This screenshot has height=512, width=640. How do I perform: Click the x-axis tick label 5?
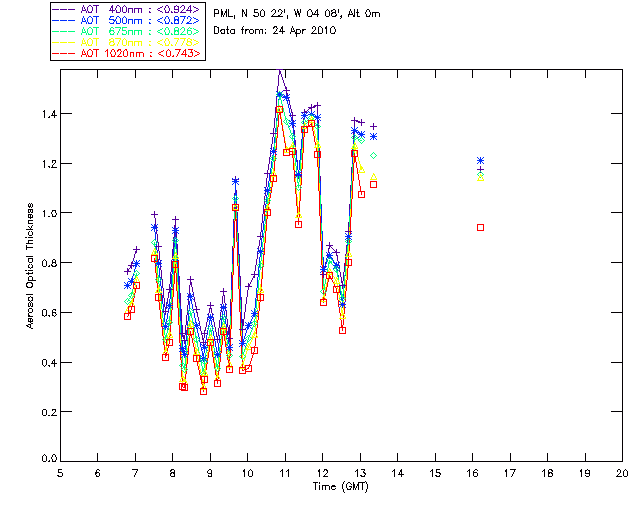(60, 473)
